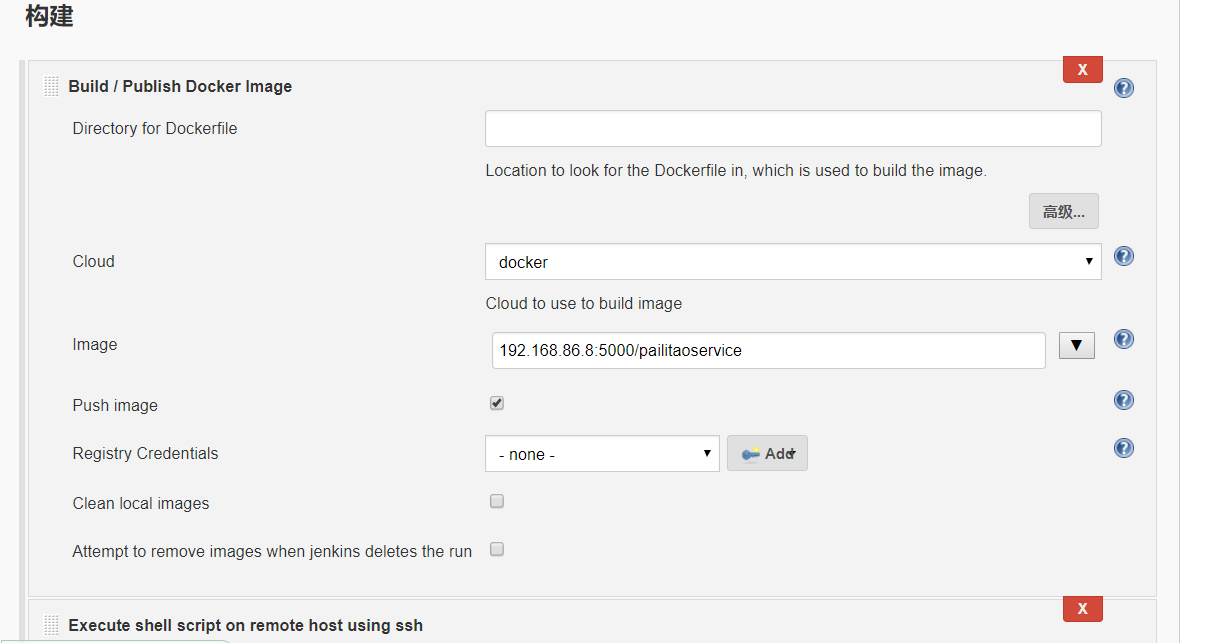The width and height of the screenshot is (1222, 643).
Task: Open help icon for Cloud field
Action: coord(1124,256)
